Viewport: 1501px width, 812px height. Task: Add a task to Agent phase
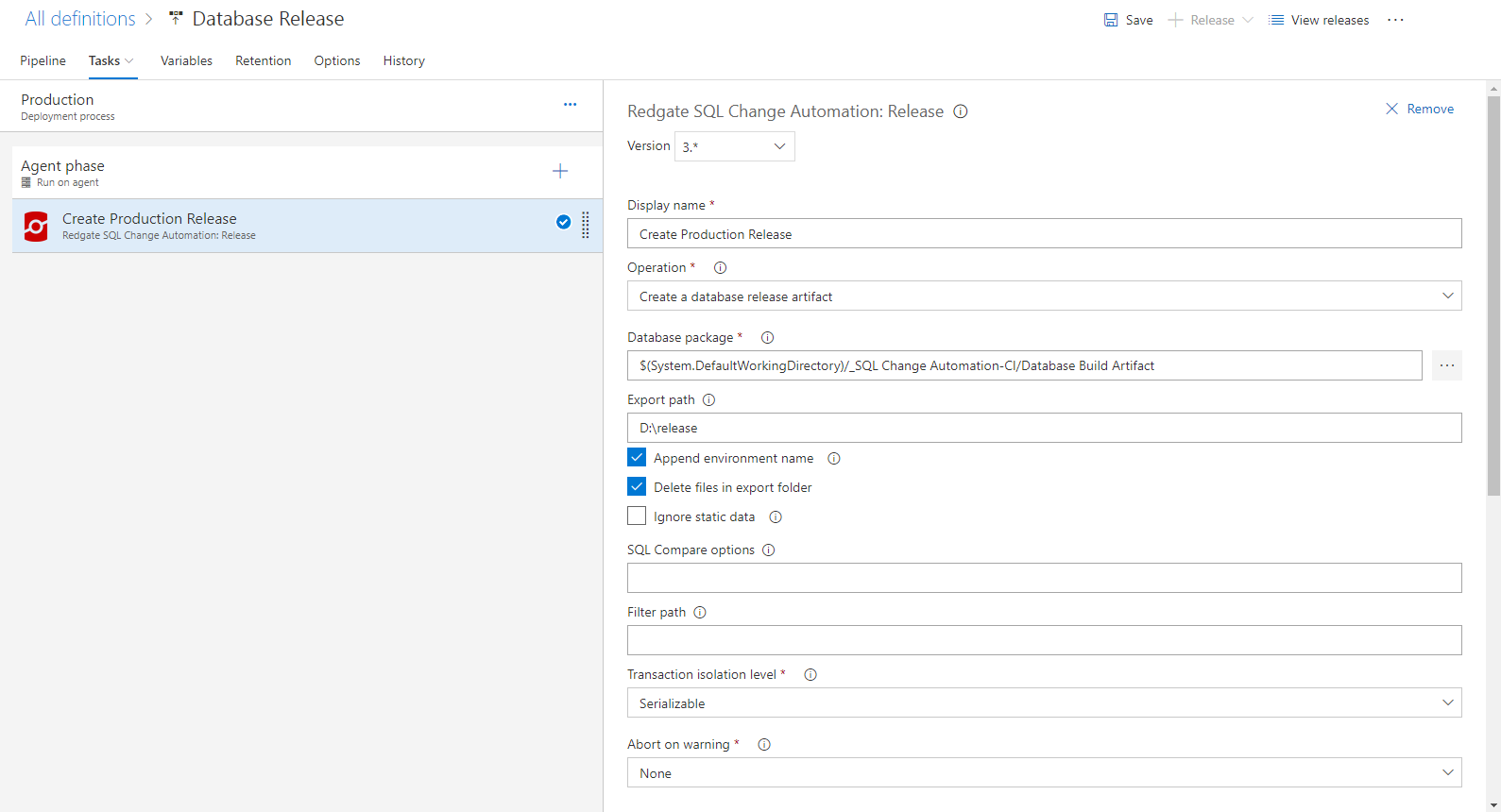coord(560,171)
